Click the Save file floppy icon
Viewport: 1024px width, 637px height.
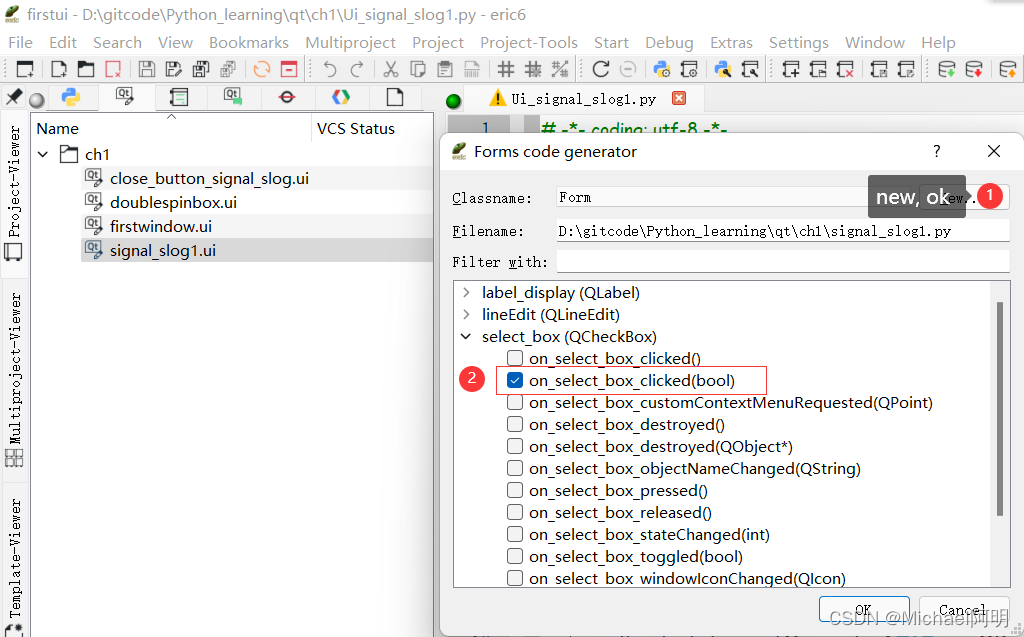coord(147,69)
